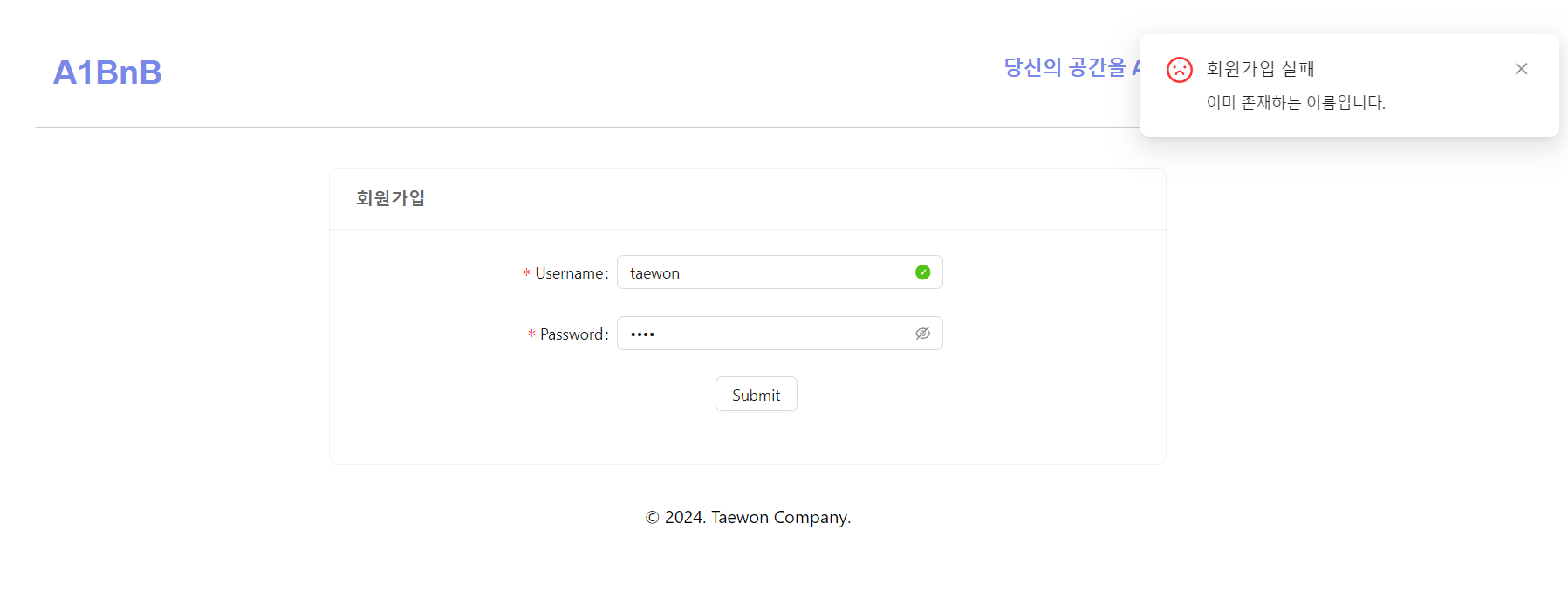Go to home via the A1BnB logo

click(x=107, y=72)
